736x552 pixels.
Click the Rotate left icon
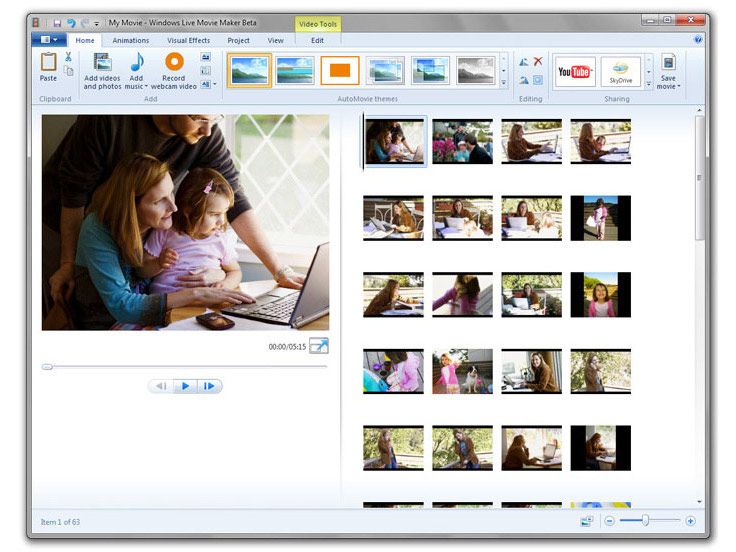523,61
